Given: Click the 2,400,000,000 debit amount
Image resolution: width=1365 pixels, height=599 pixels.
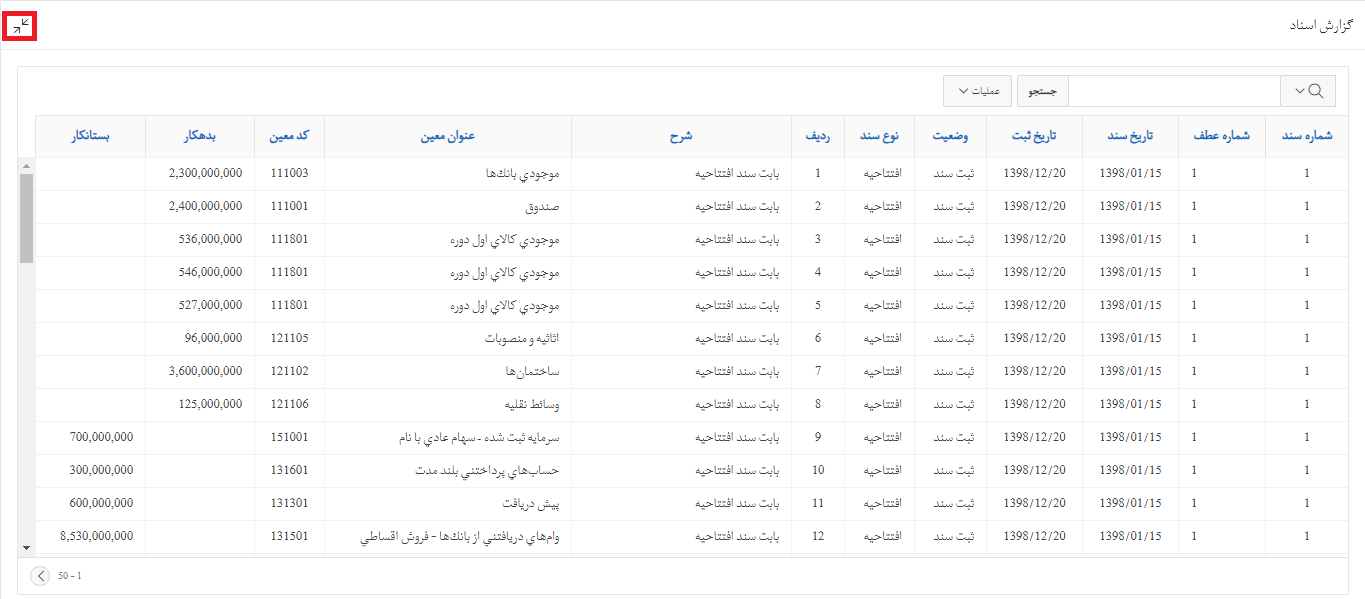Looking at the screenshot, I should click(205, 206).
